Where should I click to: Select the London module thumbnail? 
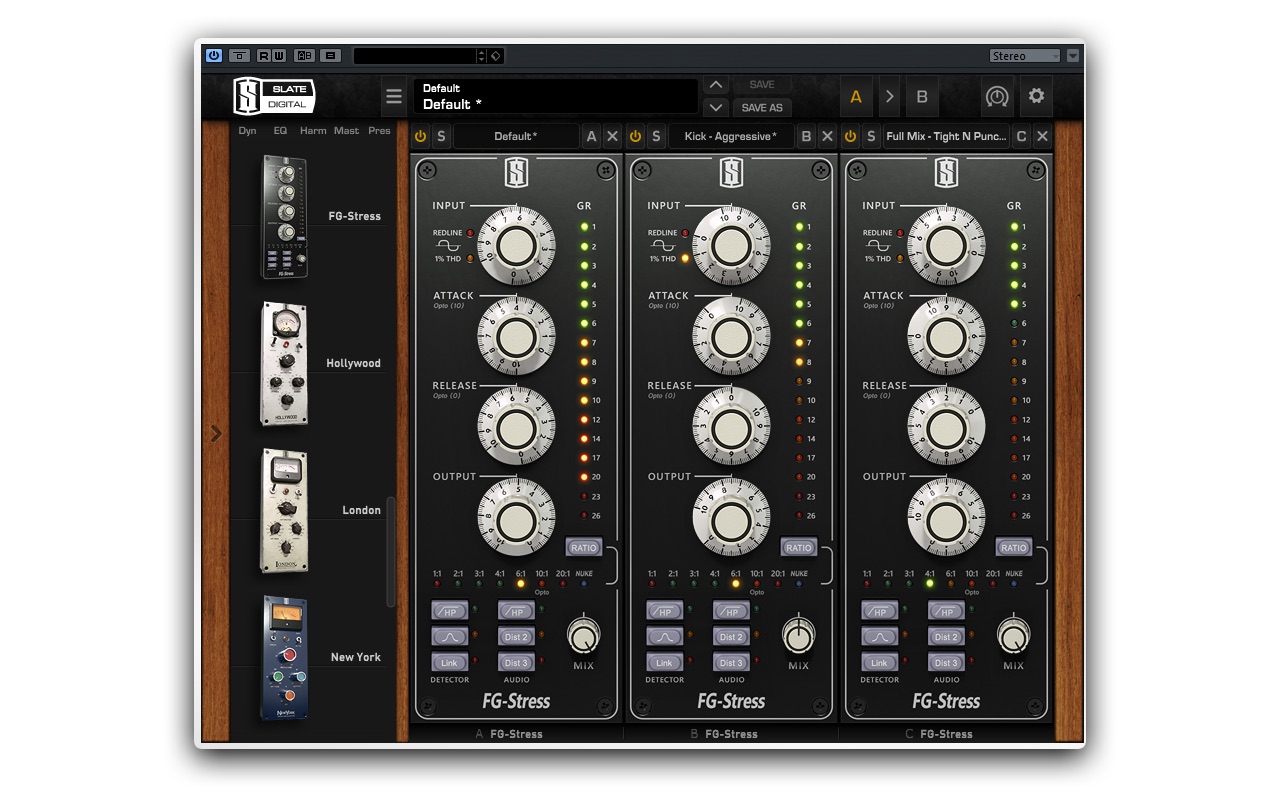285,510
